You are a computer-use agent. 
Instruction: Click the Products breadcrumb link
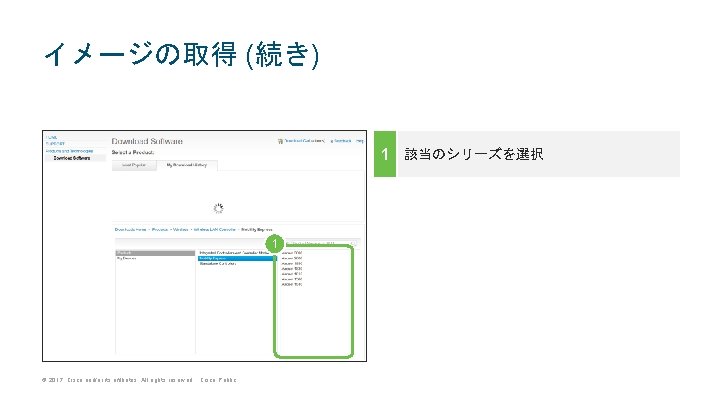160,230
